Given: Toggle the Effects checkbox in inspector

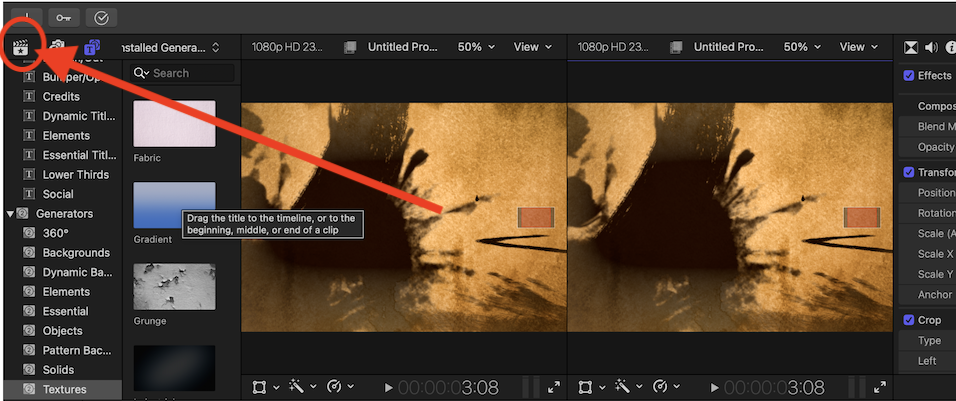Looking at the screenshot, I should tap(908, 76).
